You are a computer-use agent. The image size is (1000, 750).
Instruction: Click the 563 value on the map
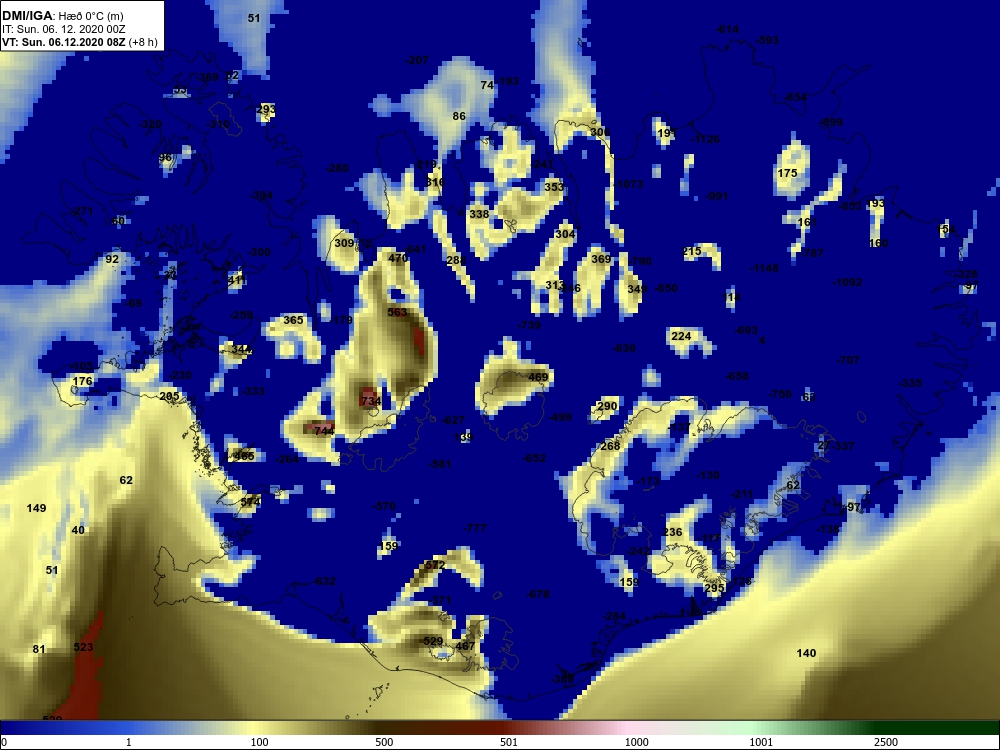(x=397, y=312)
